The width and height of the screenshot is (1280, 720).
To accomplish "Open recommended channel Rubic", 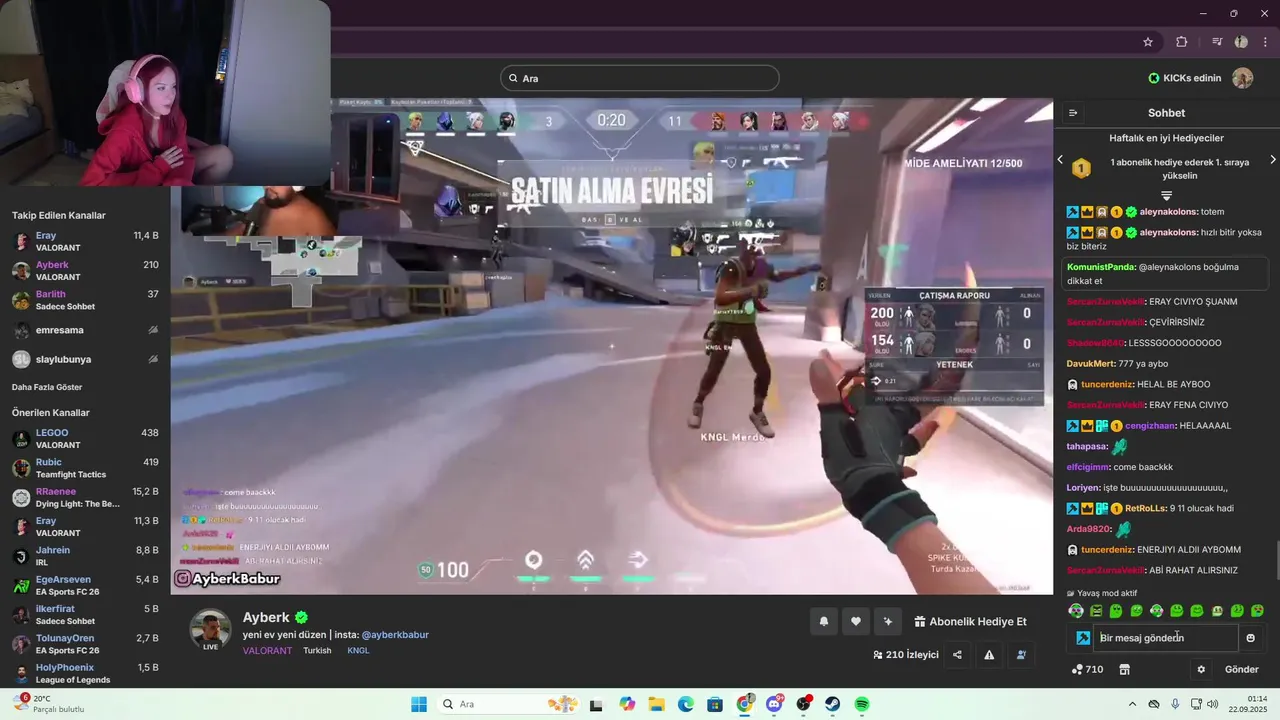I will pyautogui.click(x=85, y=468).
